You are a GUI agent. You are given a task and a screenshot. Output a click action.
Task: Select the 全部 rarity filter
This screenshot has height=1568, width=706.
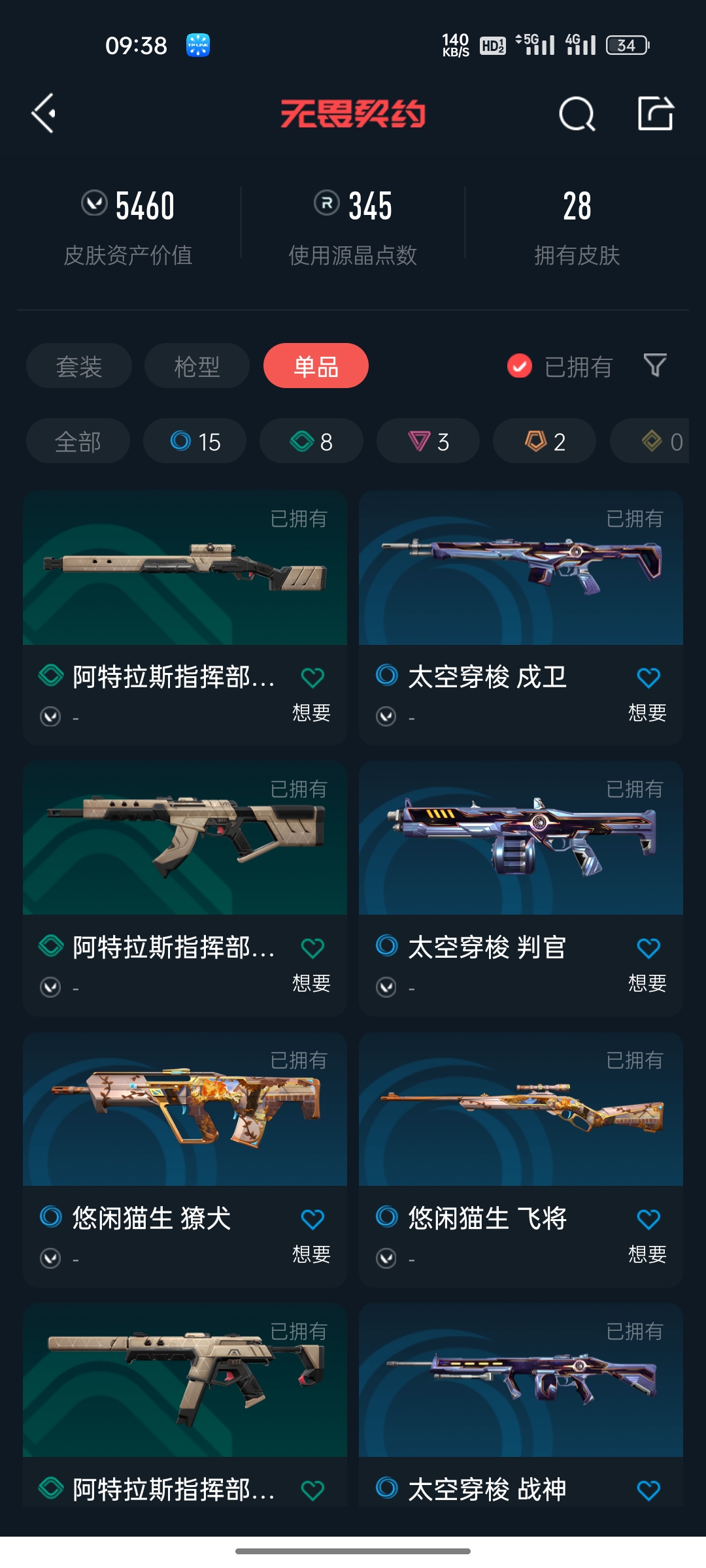(x=78, y=441)
